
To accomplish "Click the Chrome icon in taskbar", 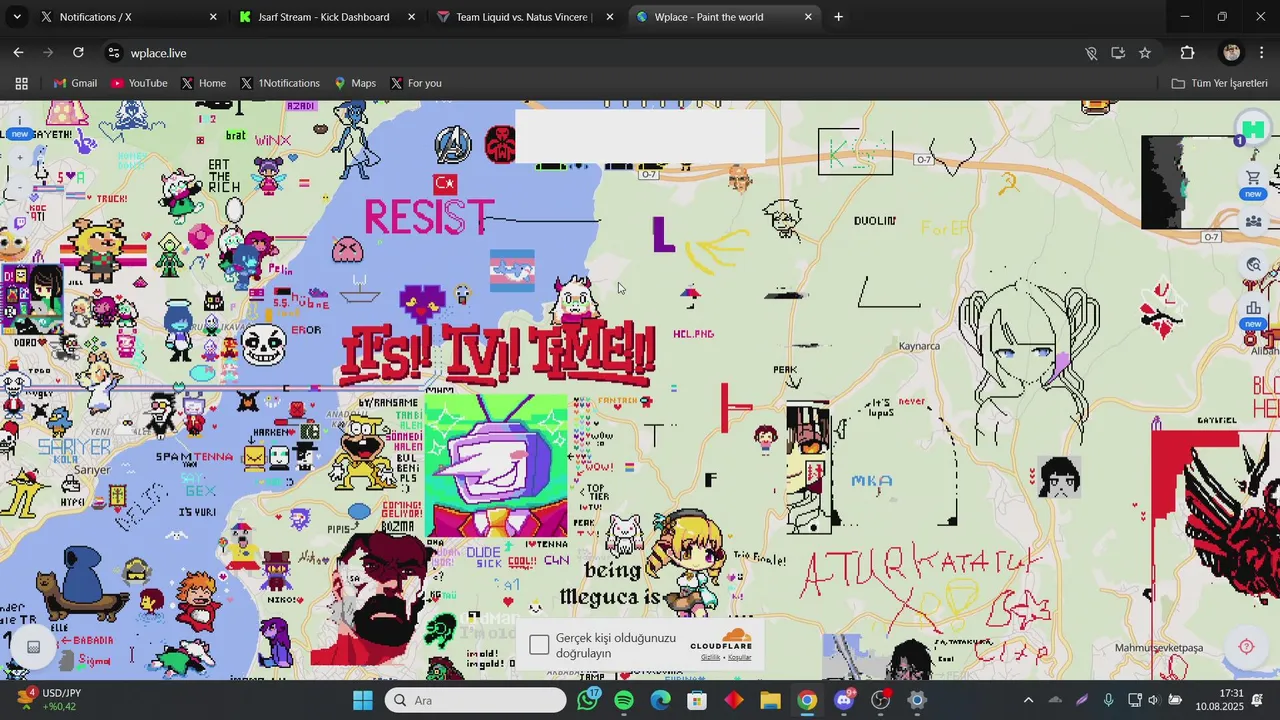I will click(x=807, y=700).
